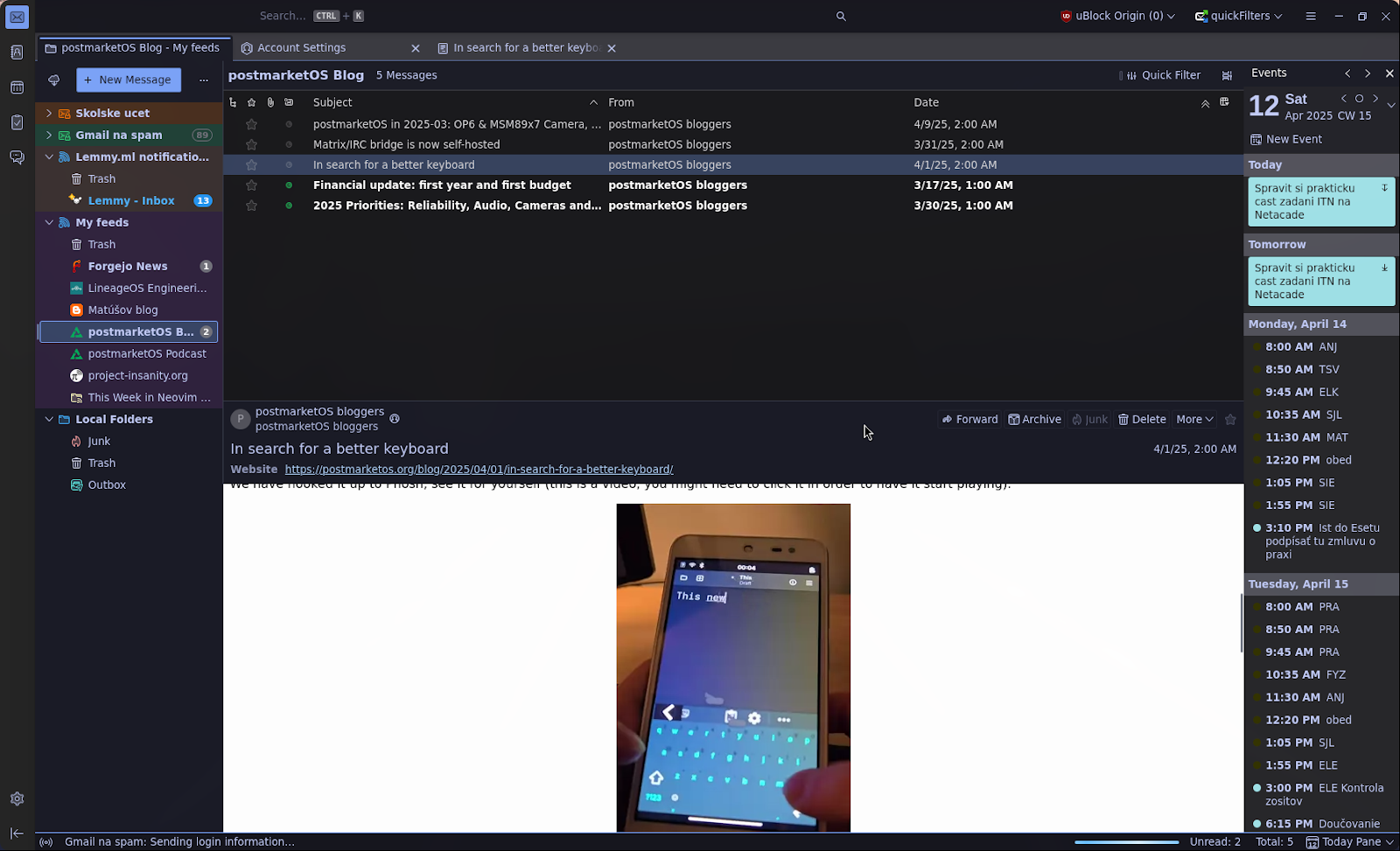Click New Message button

pyautogui.click(x=129, y=80)
